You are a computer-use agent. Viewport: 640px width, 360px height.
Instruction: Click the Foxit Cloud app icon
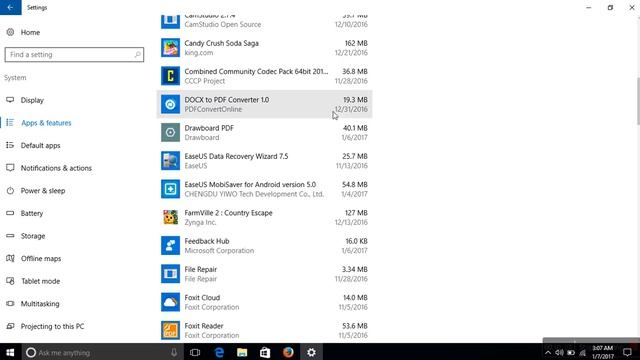click(170, 302)
